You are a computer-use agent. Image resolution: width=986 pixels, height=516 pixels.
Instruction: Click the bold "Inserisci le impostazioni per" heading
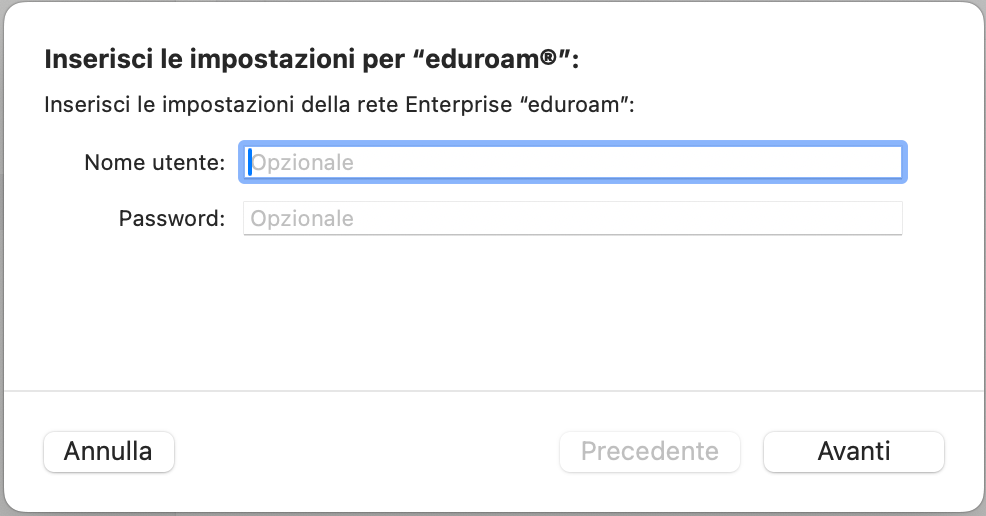click(226, 59)
